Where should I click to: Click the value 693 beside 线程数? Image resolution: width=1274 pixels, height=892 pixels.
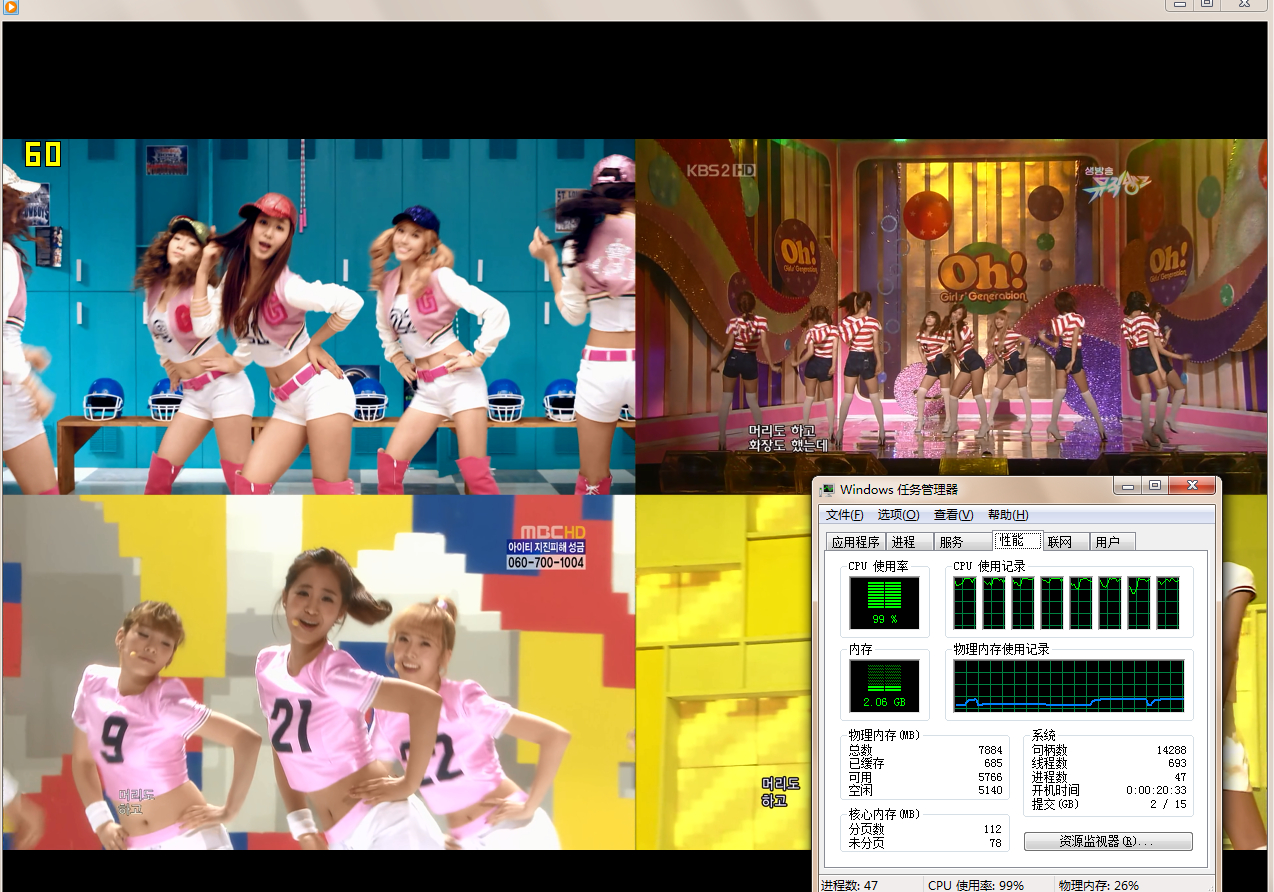coord(1177,764)
